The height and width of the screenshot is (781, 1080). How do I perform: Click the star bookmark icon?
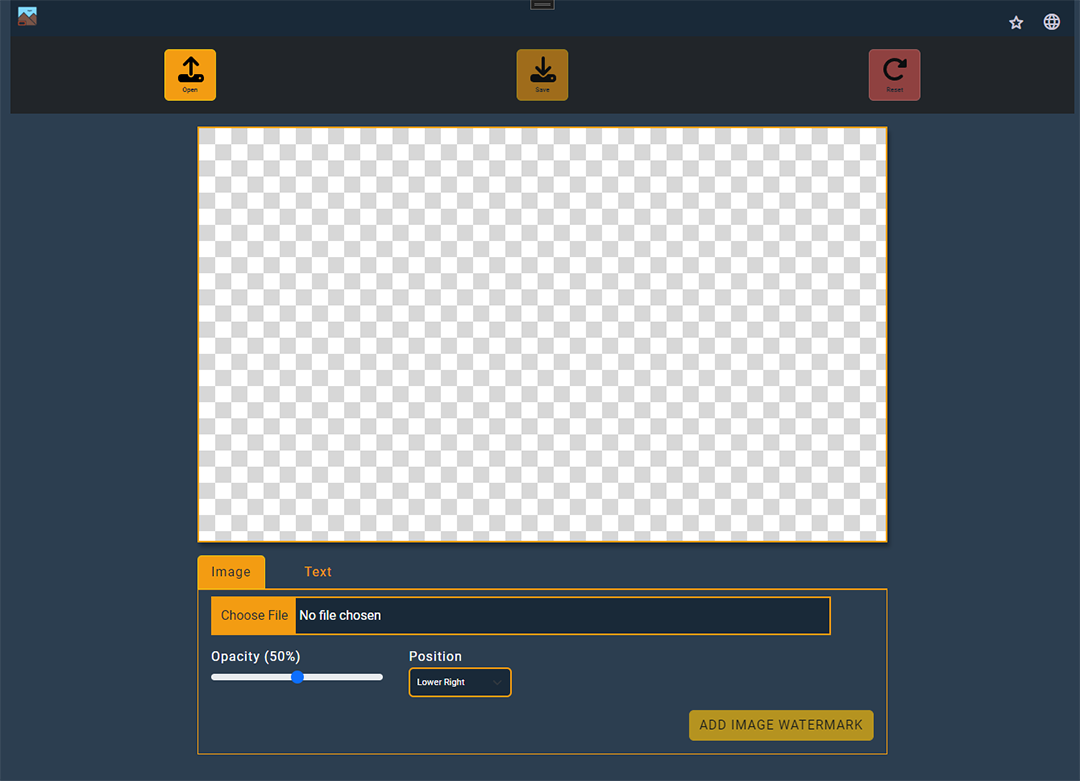pyautogui.click(x=1016, y=22)
